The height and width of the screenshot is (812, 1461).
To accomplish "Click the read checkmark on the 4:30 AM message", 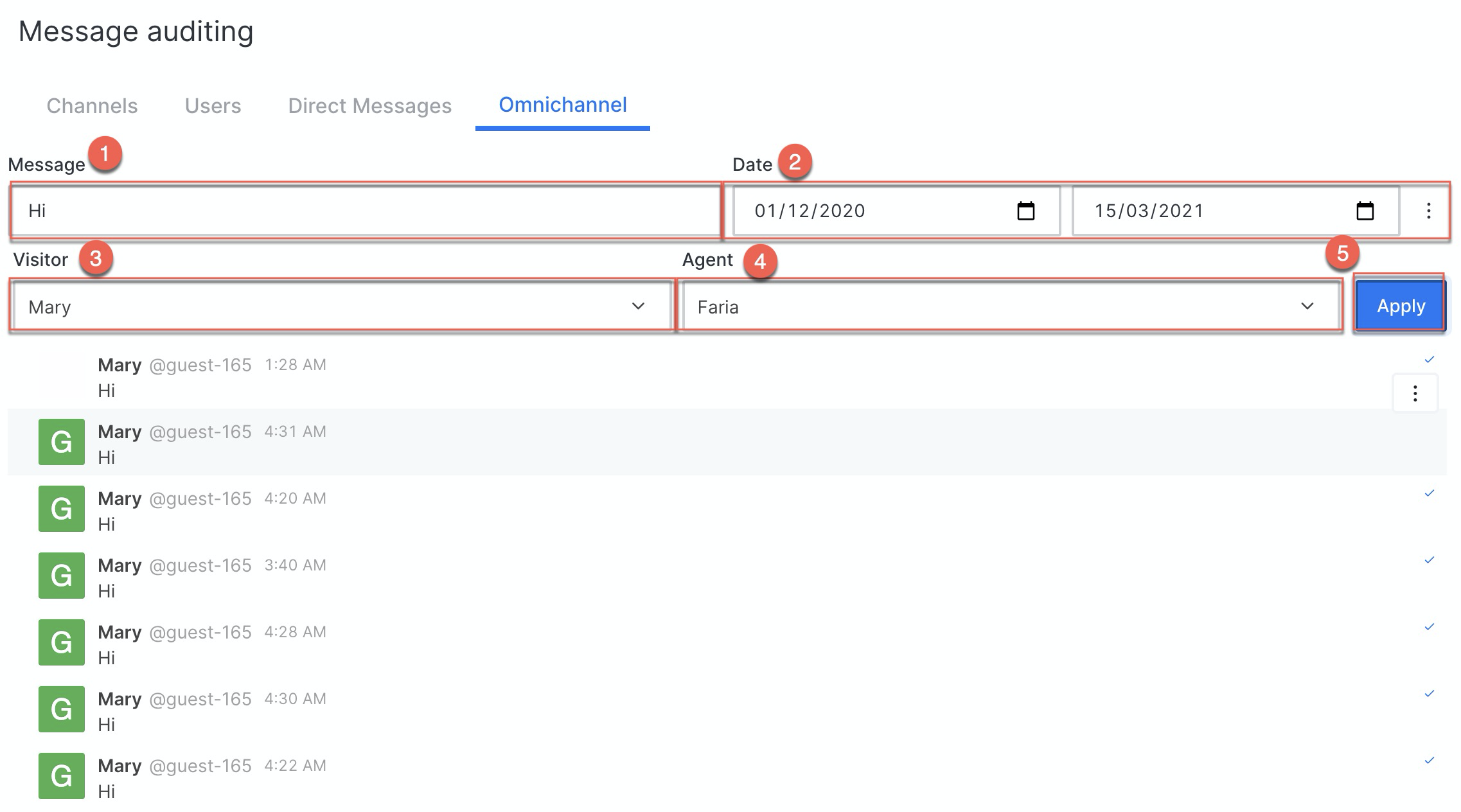I will [x=1429, y=694].
